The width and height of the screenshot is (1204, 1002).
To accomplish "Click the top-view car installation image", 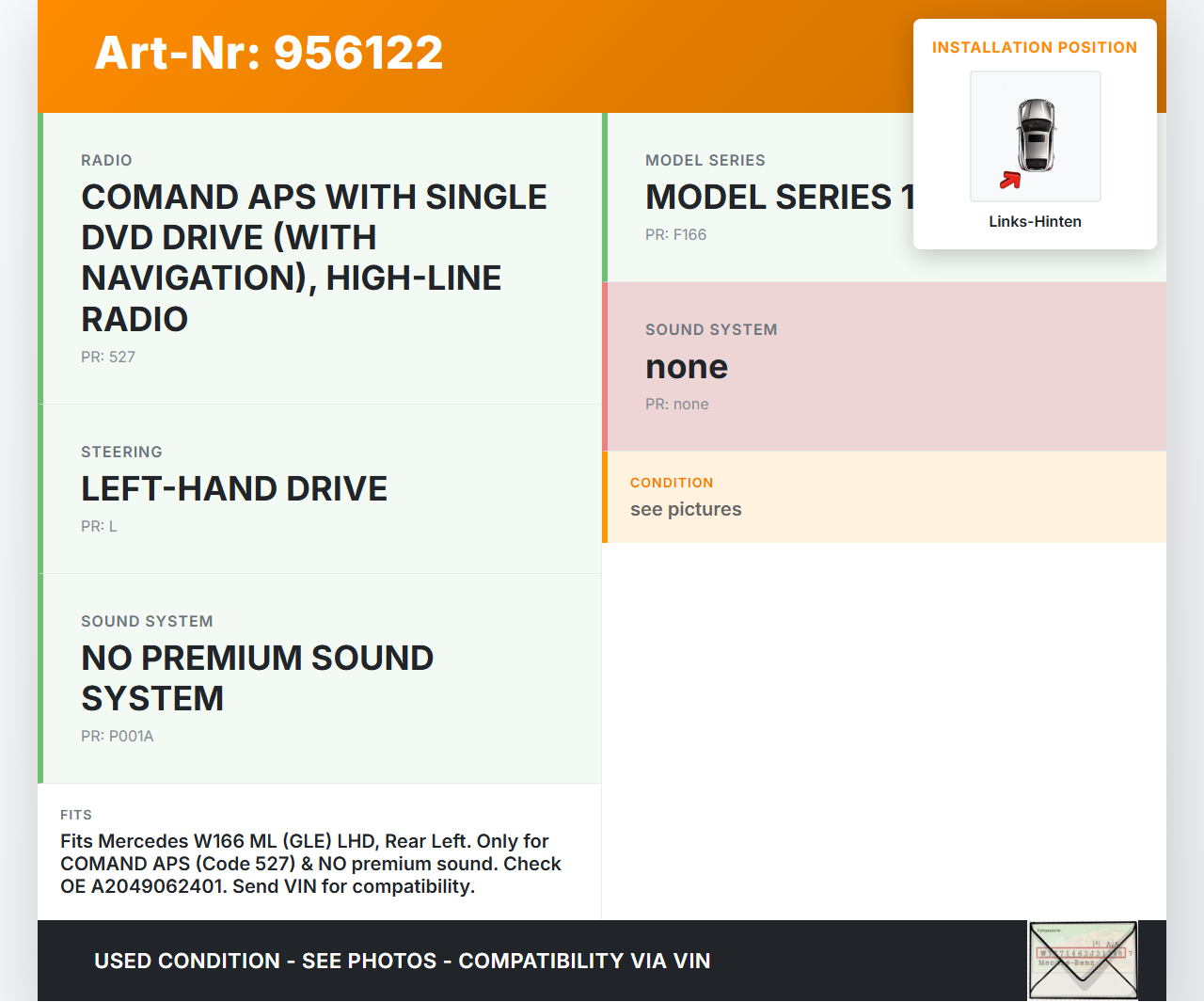I will click(1035, 136).
